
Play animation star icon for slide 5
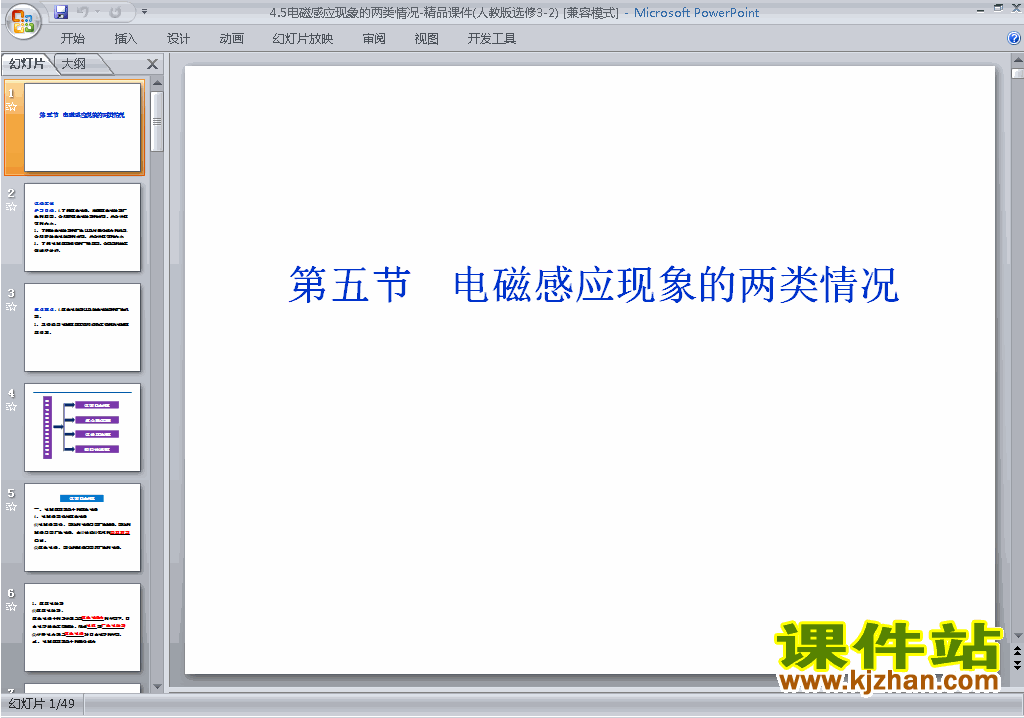(11, 506)
